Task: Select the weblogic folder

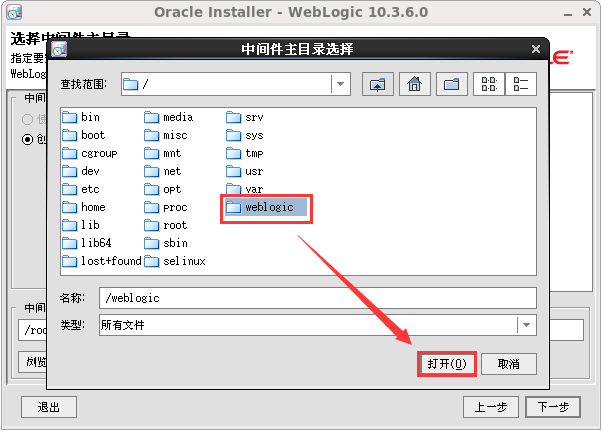Action: (x=266, y=207)
